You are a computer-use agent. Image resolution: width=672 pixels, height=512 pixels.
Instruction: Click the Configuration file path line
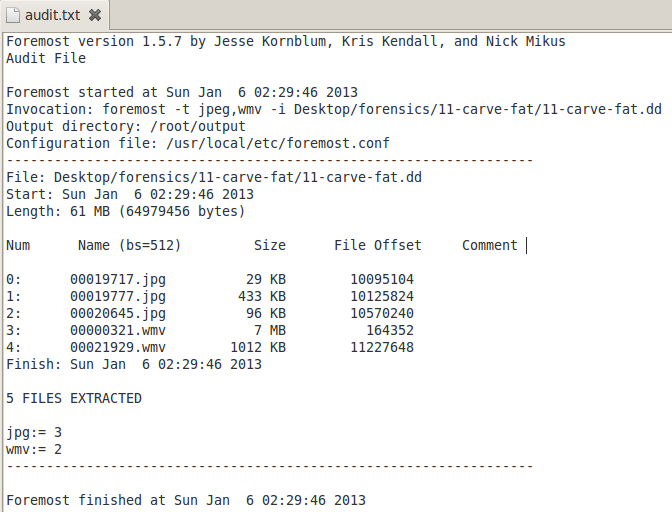pyautogui.click(x=197, y=143)
